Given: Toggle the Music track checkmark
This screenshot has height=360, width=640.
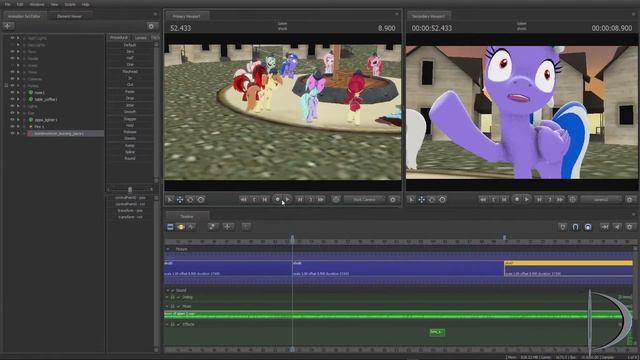Looking at the screenshot, I should coord(179,306).
